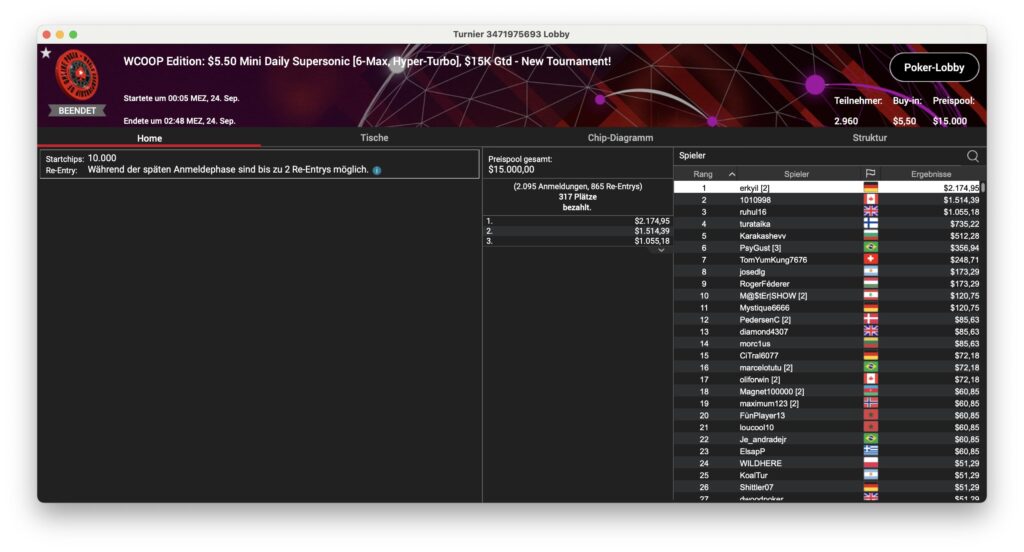Toggle sort arrow on Rang column
The image size is (1024, 552).
point(731,174)
